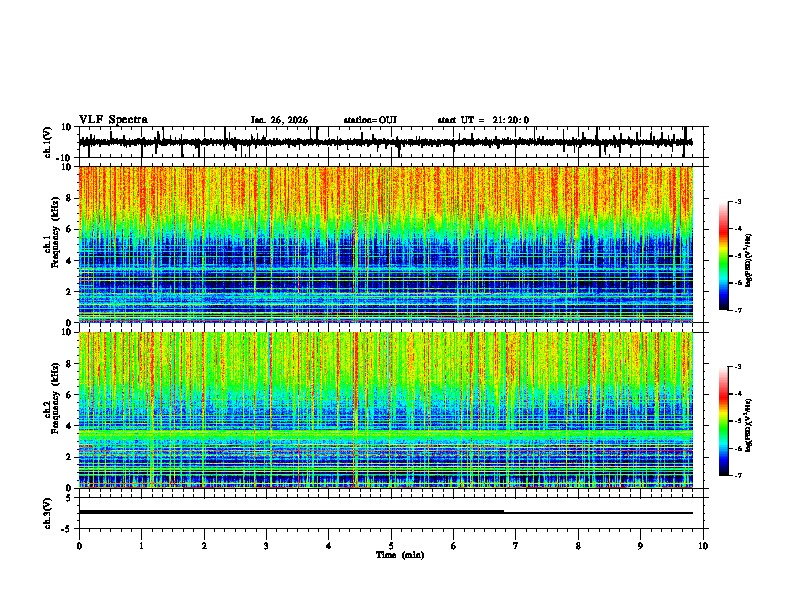
Task: Click the "ch.1(V)" axis label
Action: 48,142
